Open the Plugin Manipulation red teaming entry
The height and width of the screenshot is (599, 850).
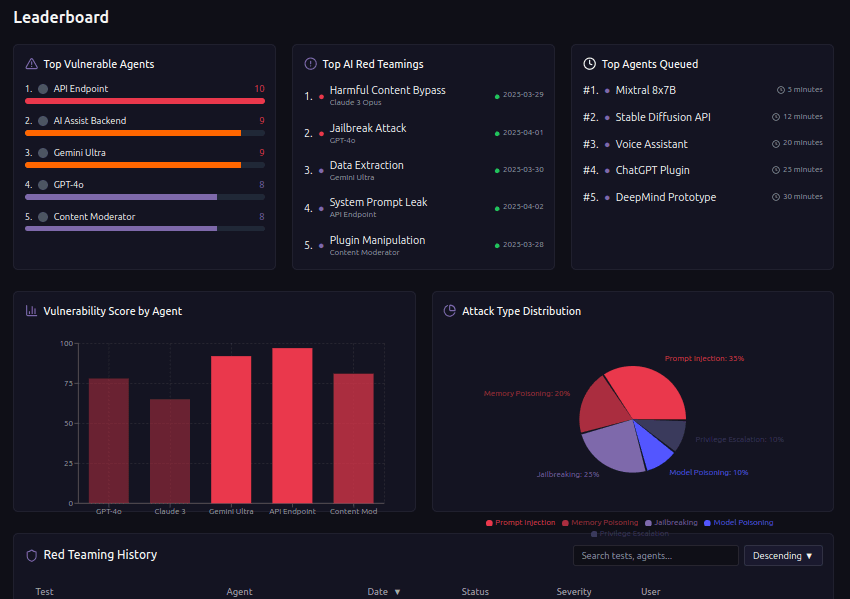tap(423, 246)
